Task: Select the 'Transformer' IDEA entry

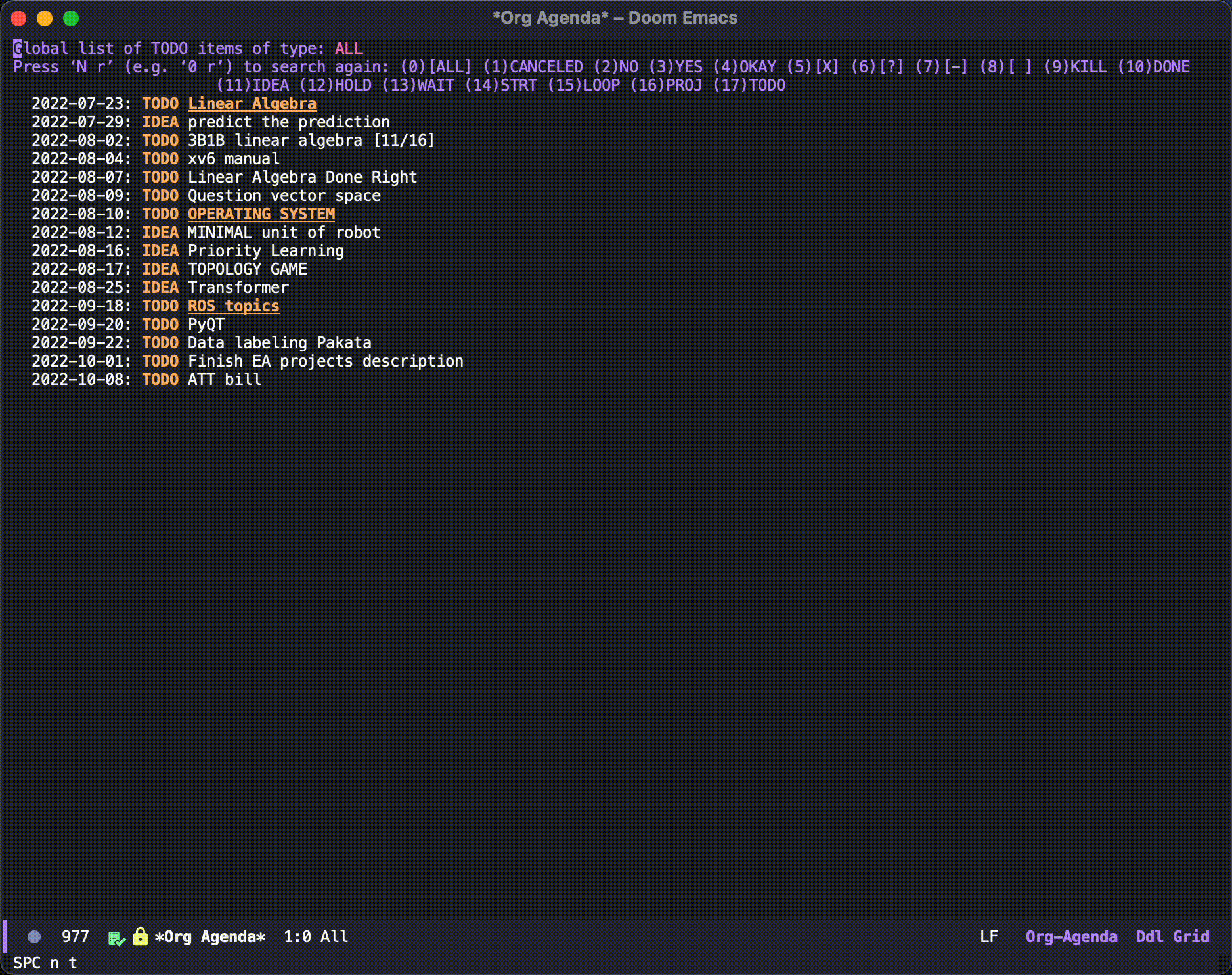Action: (x=238, y=288)
